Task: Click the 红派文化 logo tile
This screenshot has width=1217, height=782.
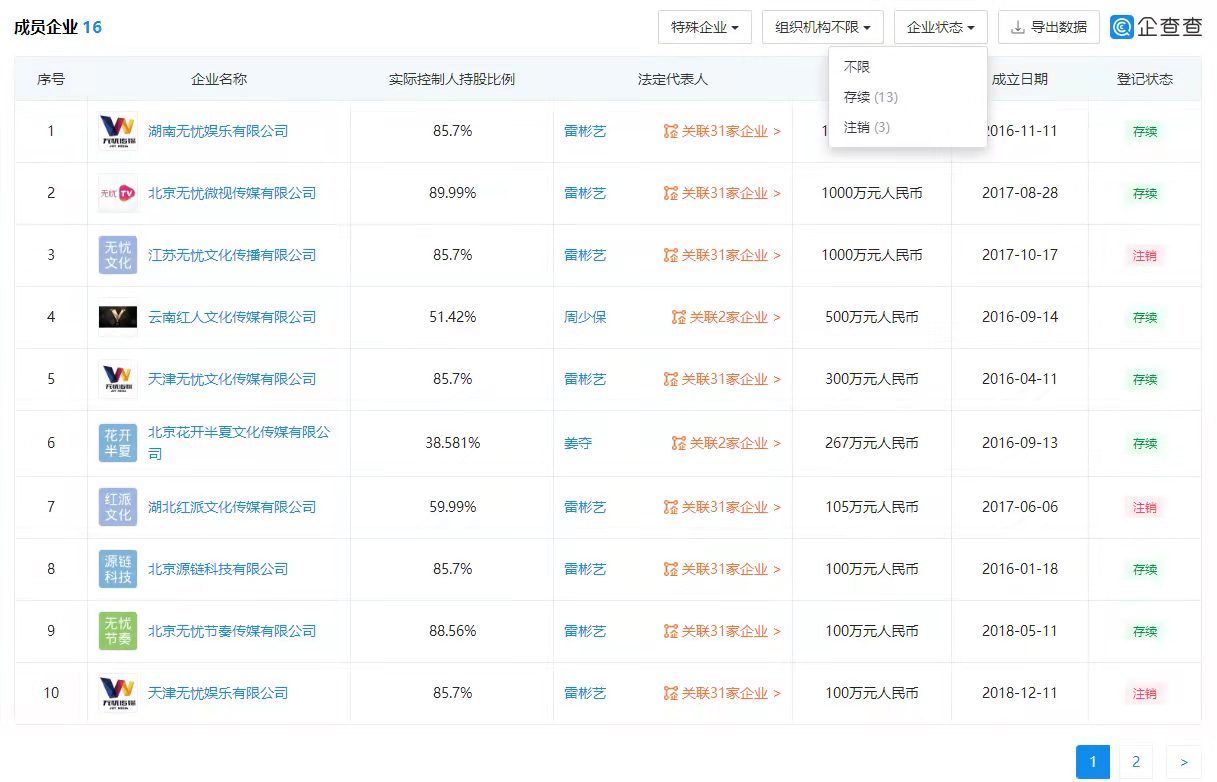Action: tap(118, 507)
